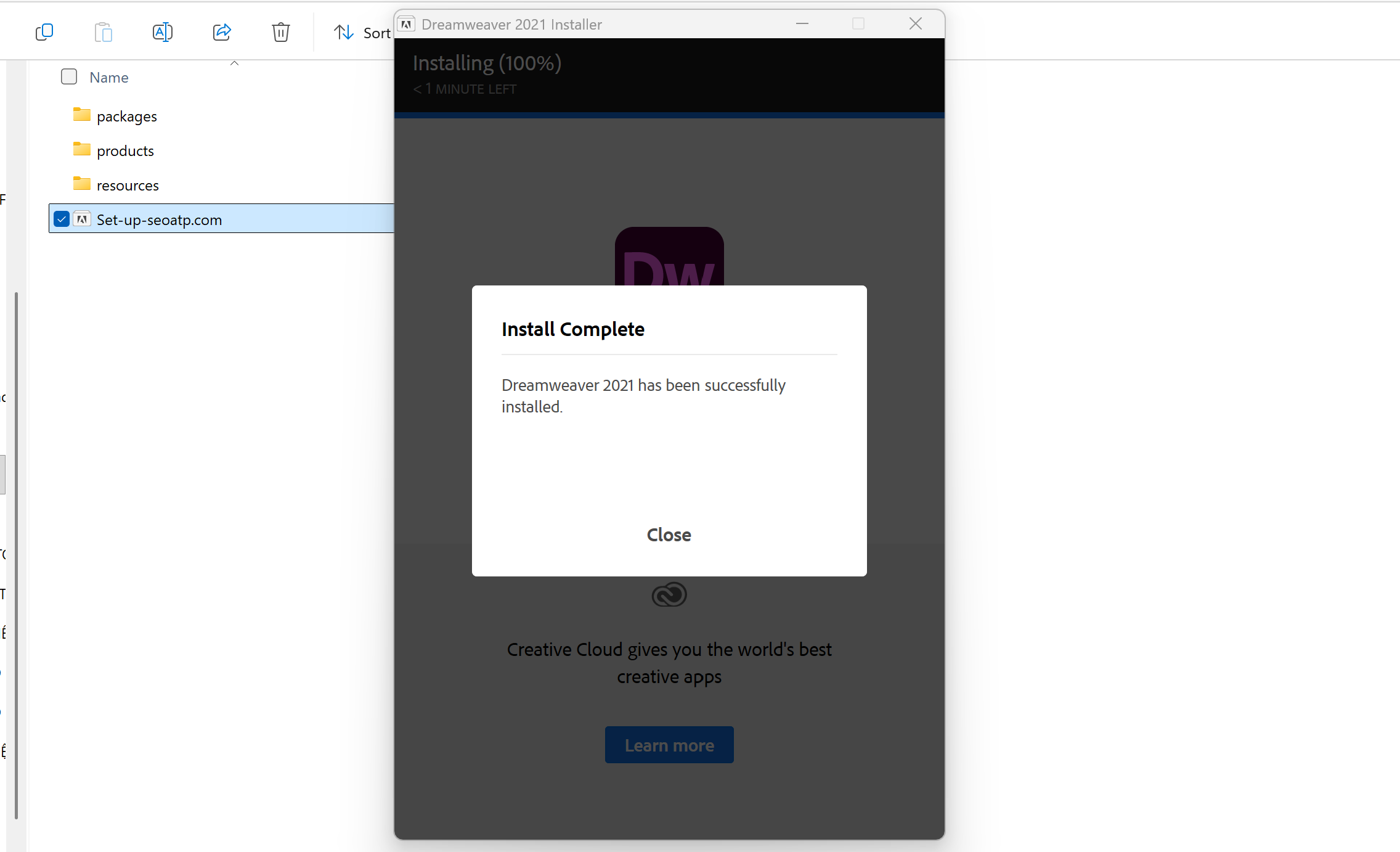Select the resources folder
1400x852 pixels.
click(128, 186)
